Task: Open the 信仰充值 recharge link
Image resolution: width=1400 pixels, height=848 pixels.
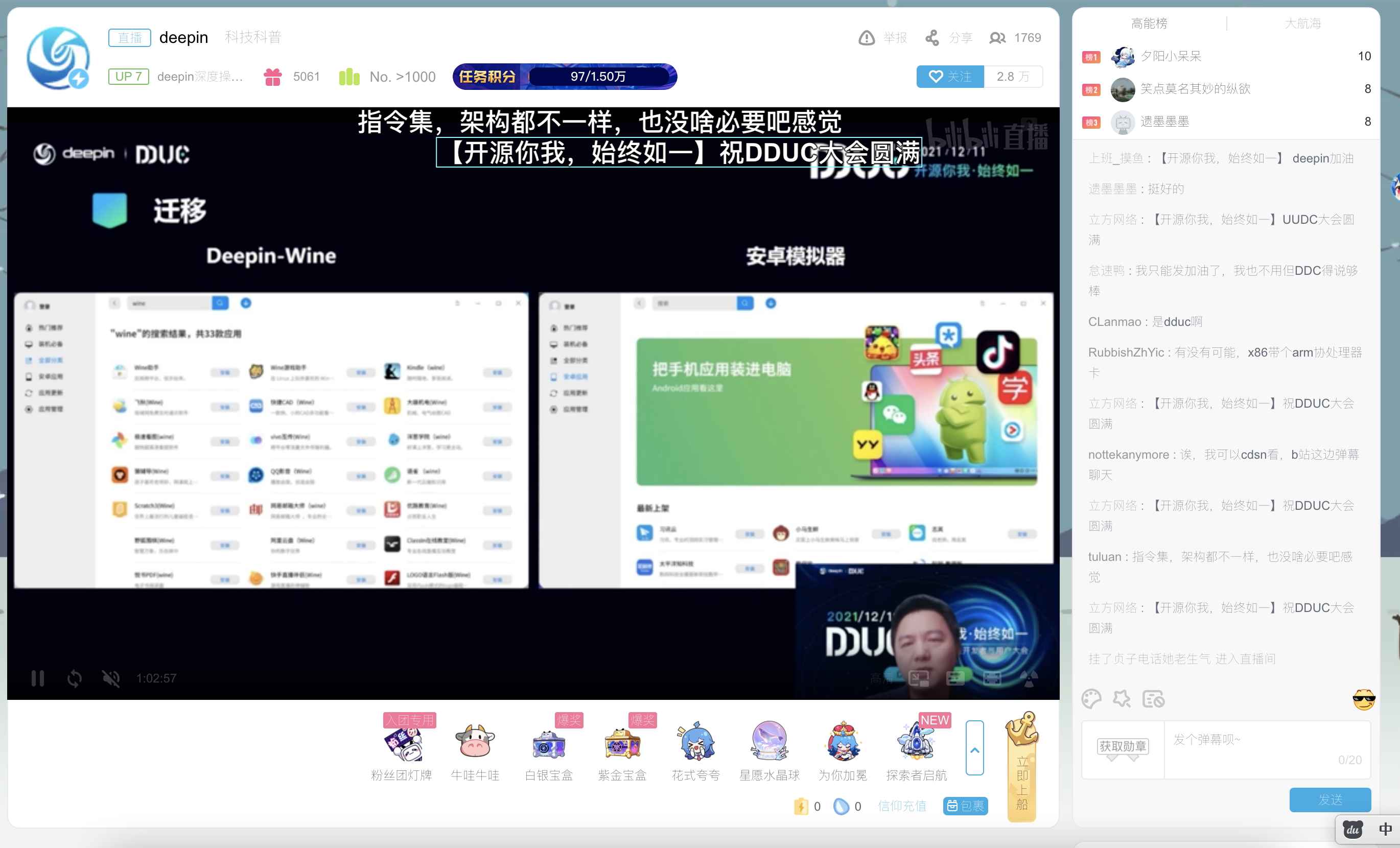Action: tap(902, 806)
